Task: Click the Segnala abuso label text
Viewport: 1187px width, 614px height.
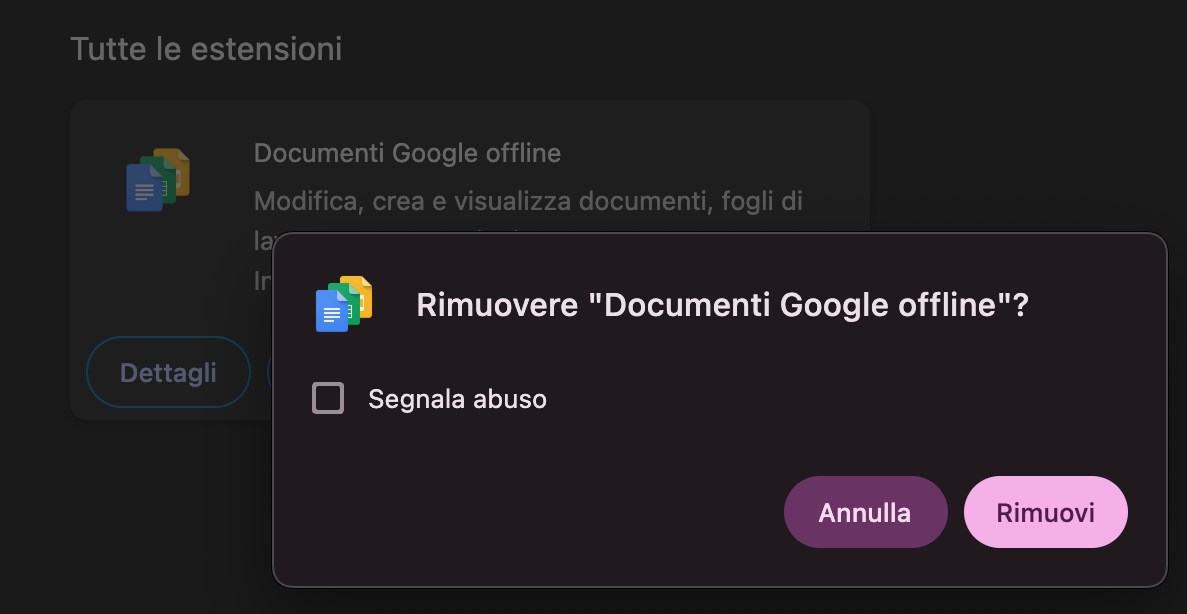Action: tap(457, 398)
